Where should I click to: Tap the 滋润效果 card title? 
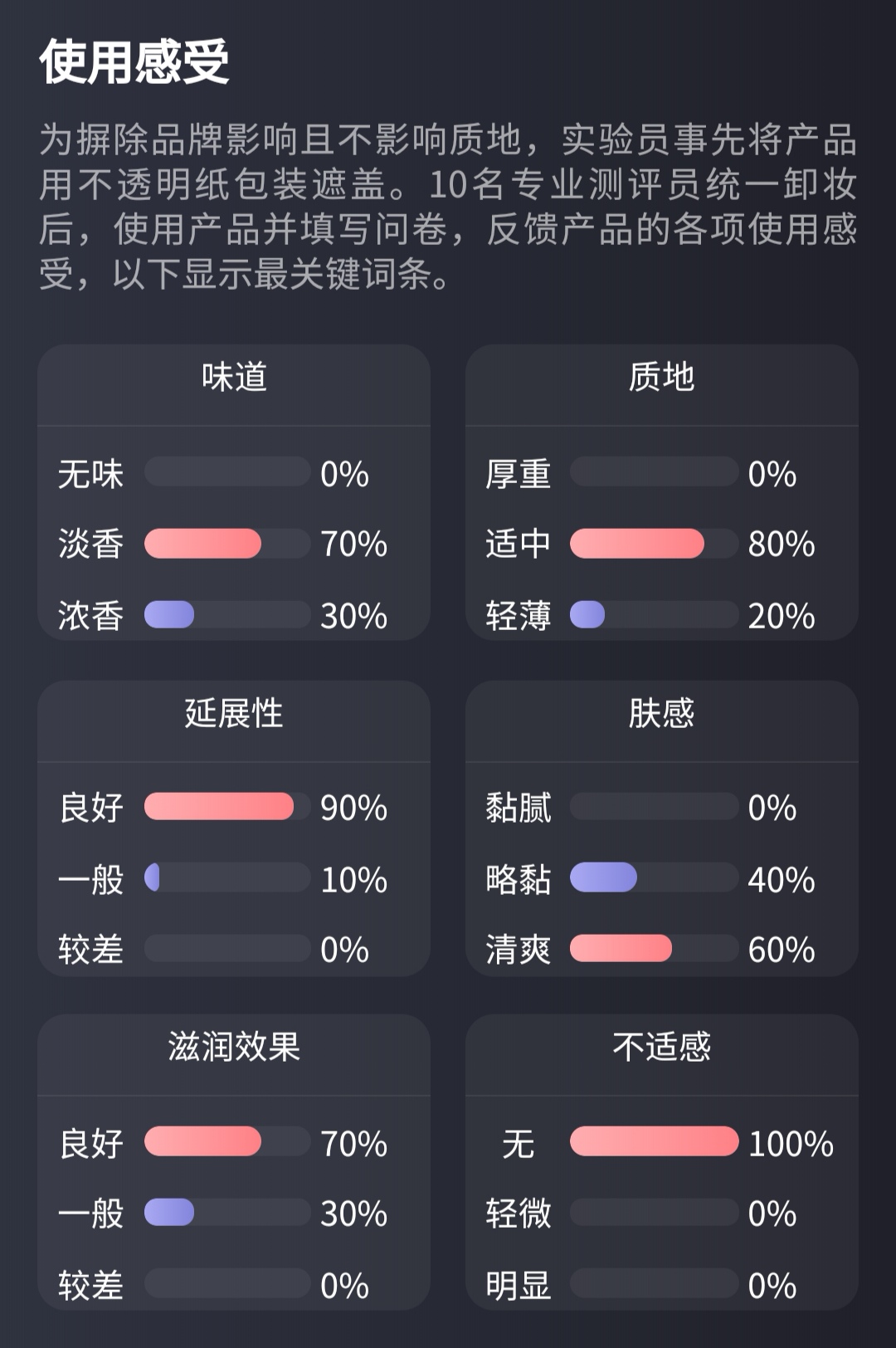point(234,1047)
